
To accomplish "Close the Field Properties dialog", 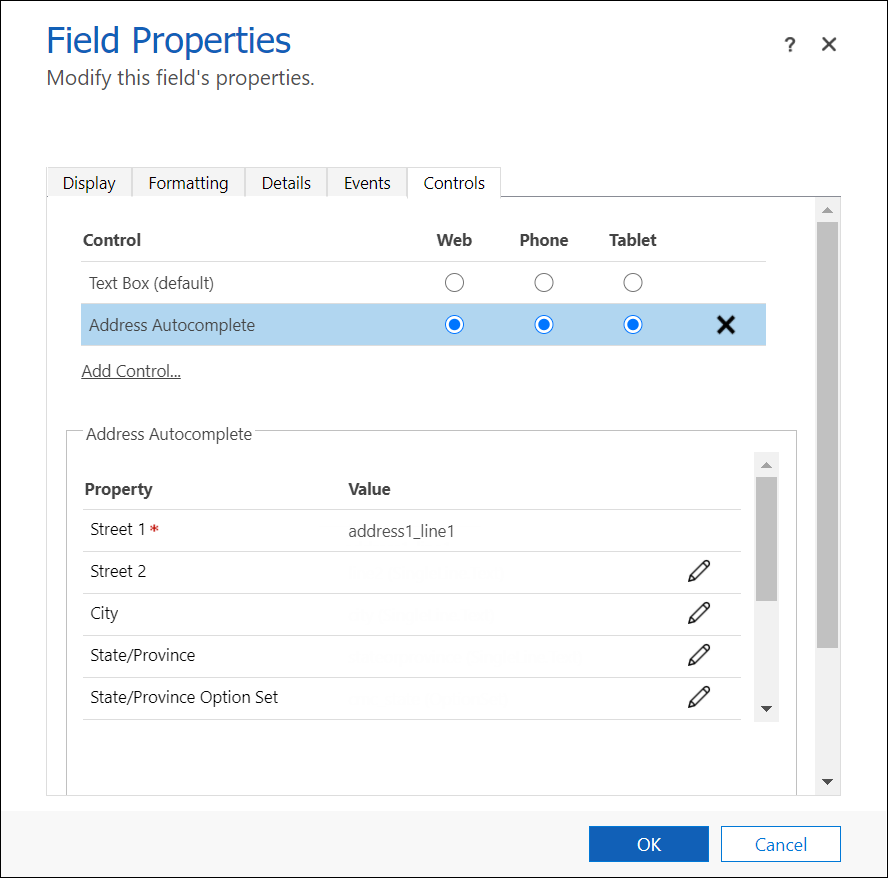I will pyautogui.click(x=828, y=45).
